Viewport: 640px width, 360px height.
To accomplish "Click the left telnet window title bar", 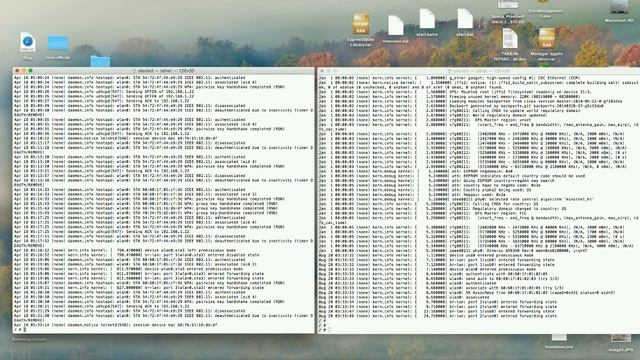I will [x=163, y=71].
